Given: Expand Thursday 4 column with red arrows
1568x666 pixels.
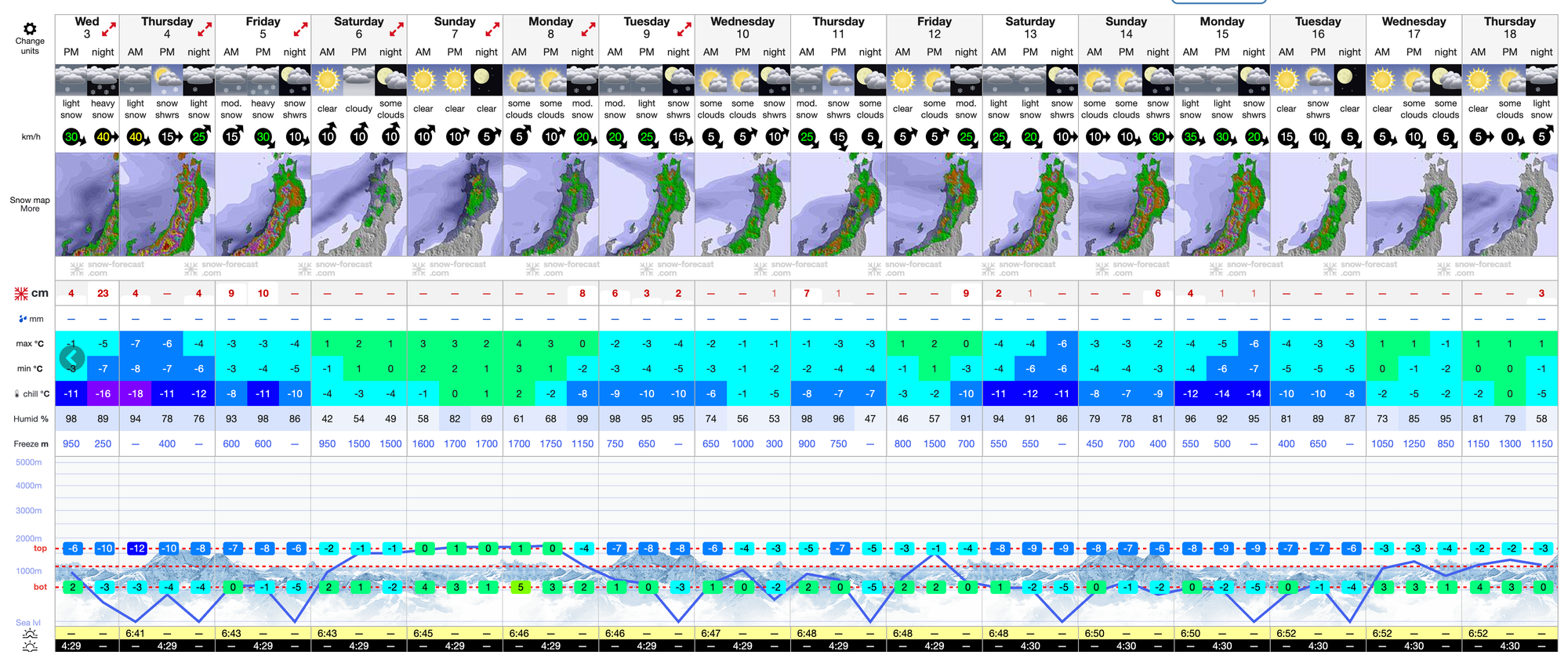Looking at the screenshot, I should [x=205, y=30].
